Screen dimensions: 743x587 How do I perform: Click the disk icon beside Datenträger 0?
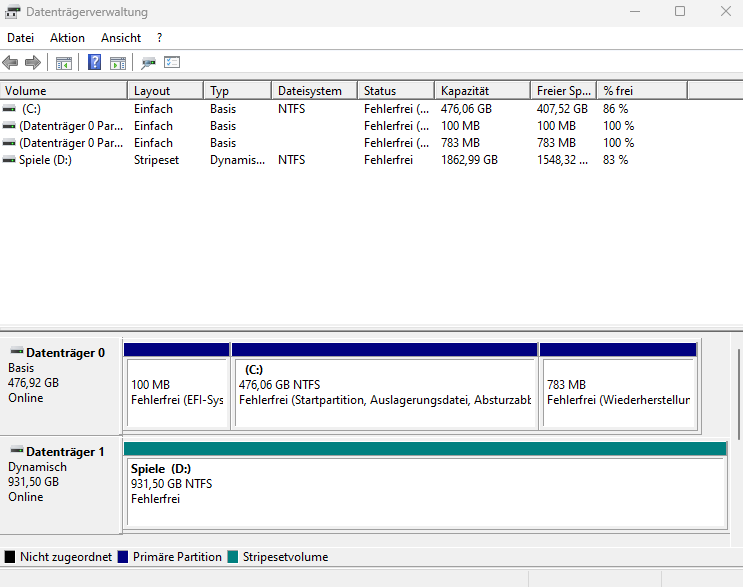tap(17, 351)
